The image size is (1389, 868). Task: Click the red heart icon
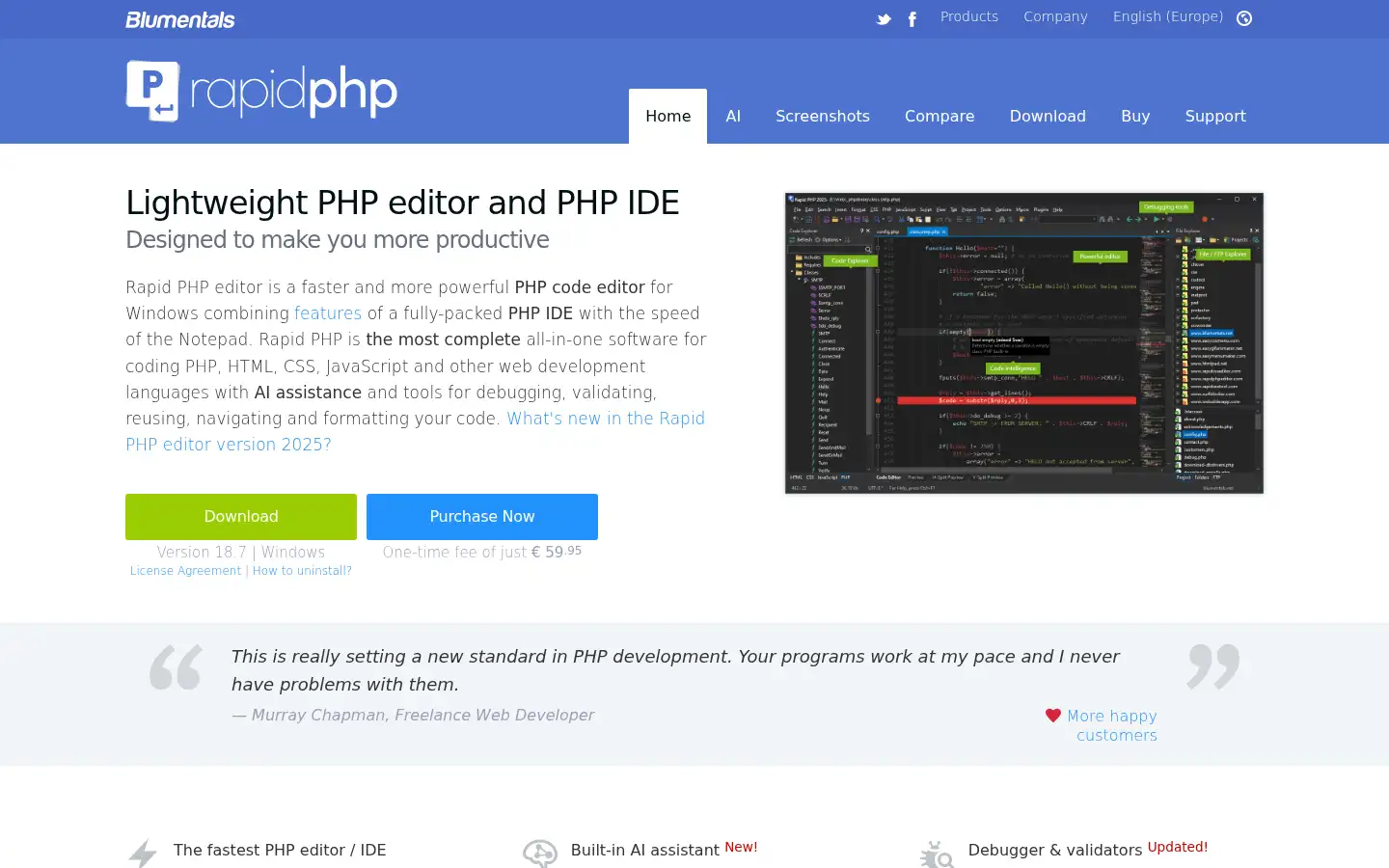tap(1053, 716)
